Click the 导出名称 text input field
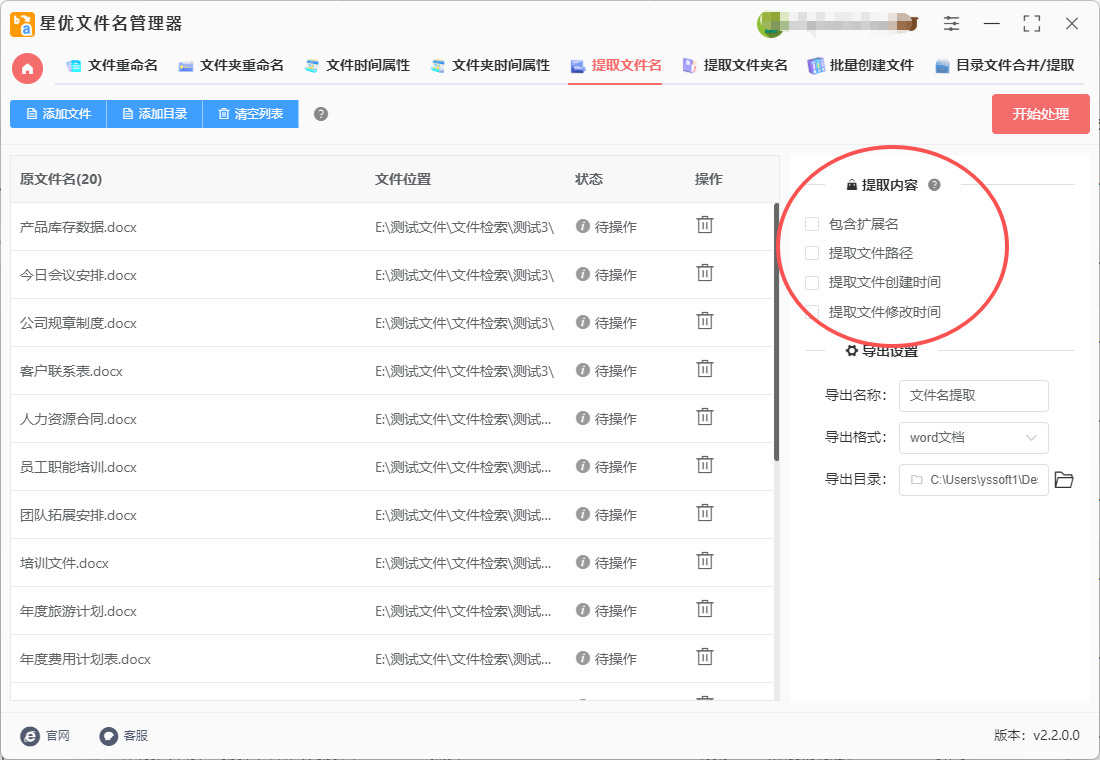The width and height of the screenshot is (1100, 760). tap(973, 396)
